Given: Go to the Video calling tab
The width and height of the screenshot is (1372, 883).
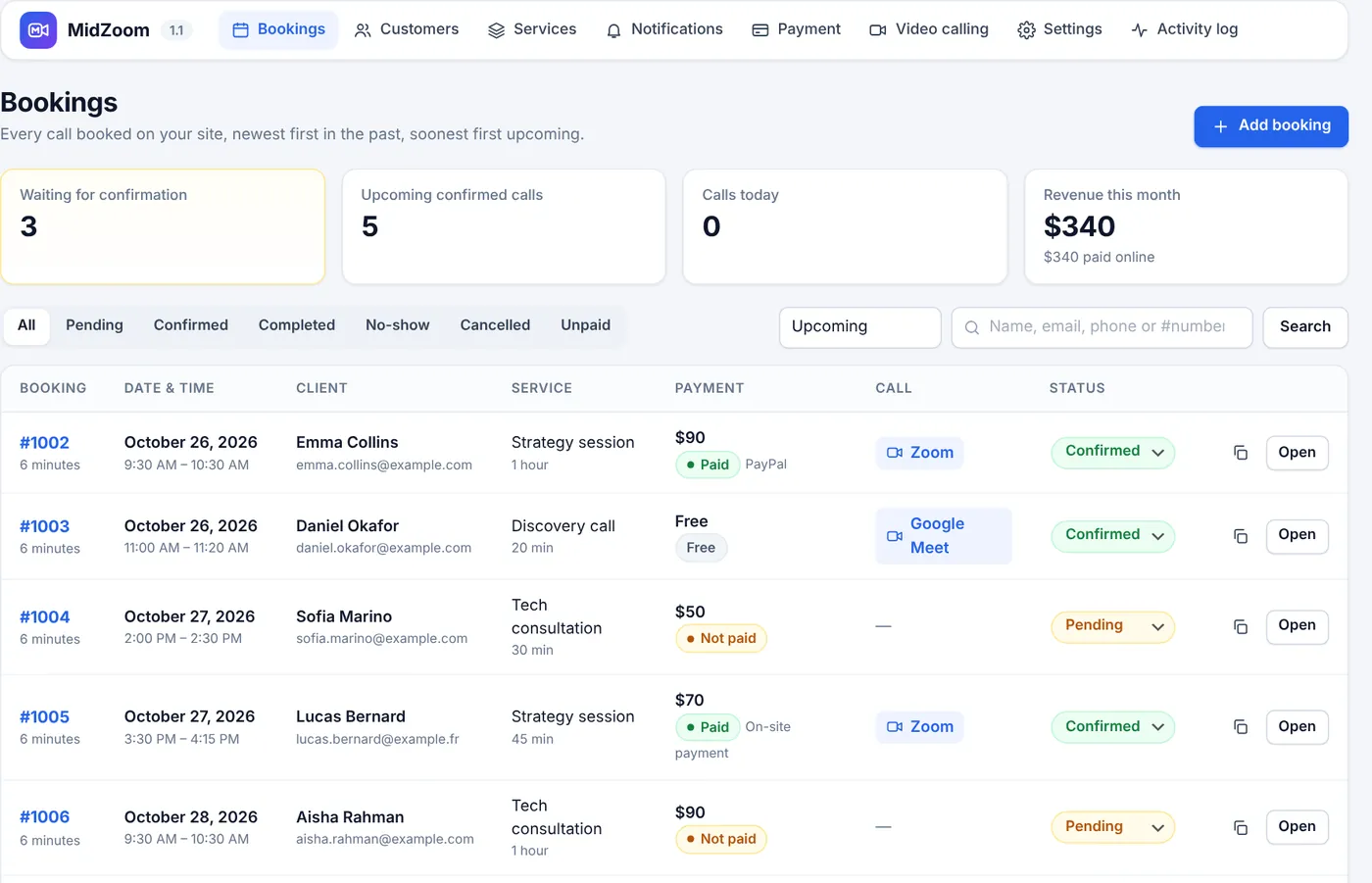Looking at the screenshot, I should pyautogui.click(x=929, y=29).
